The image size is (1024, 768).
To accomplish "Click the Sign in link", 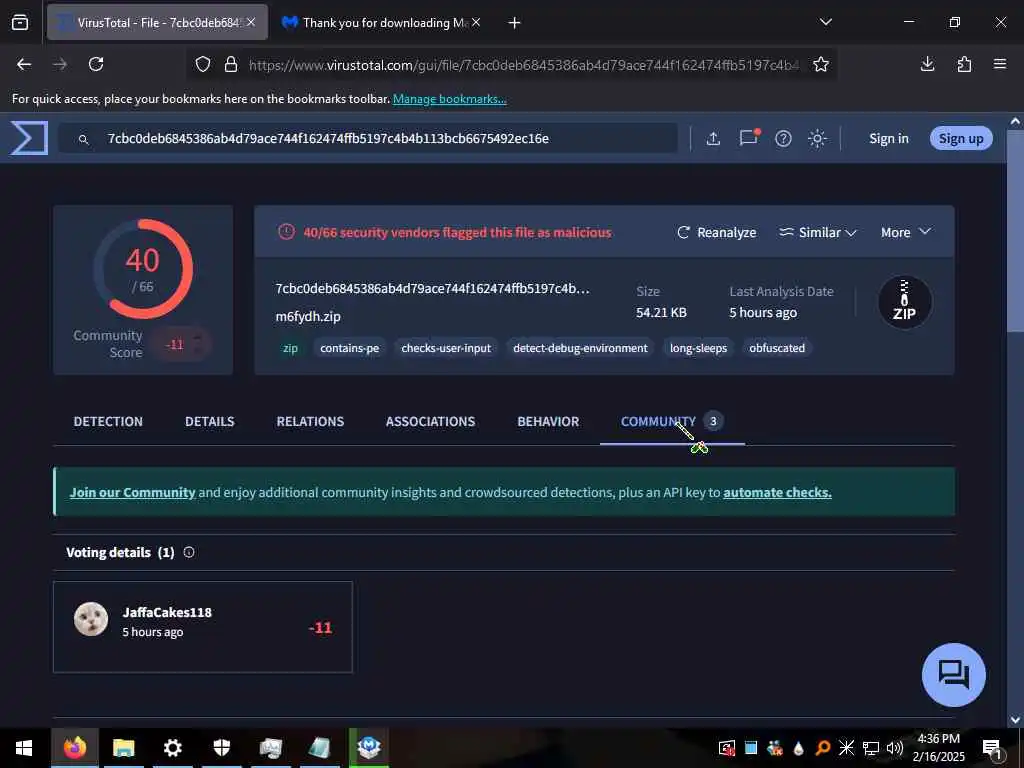I will tap(888, 138).
